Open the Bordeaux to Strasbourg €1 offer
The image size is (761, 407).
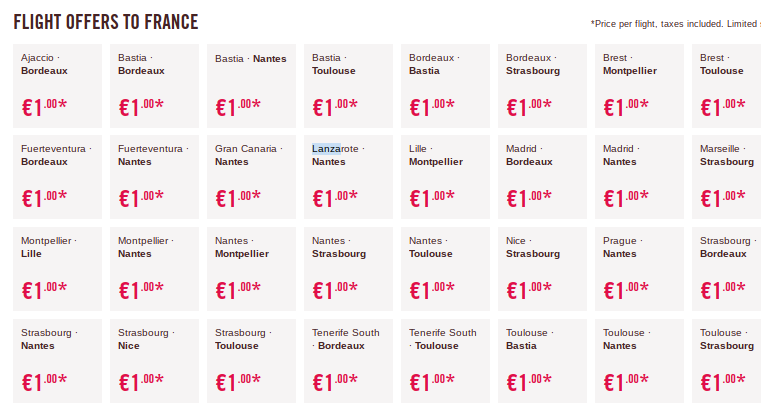click(542, 85)
